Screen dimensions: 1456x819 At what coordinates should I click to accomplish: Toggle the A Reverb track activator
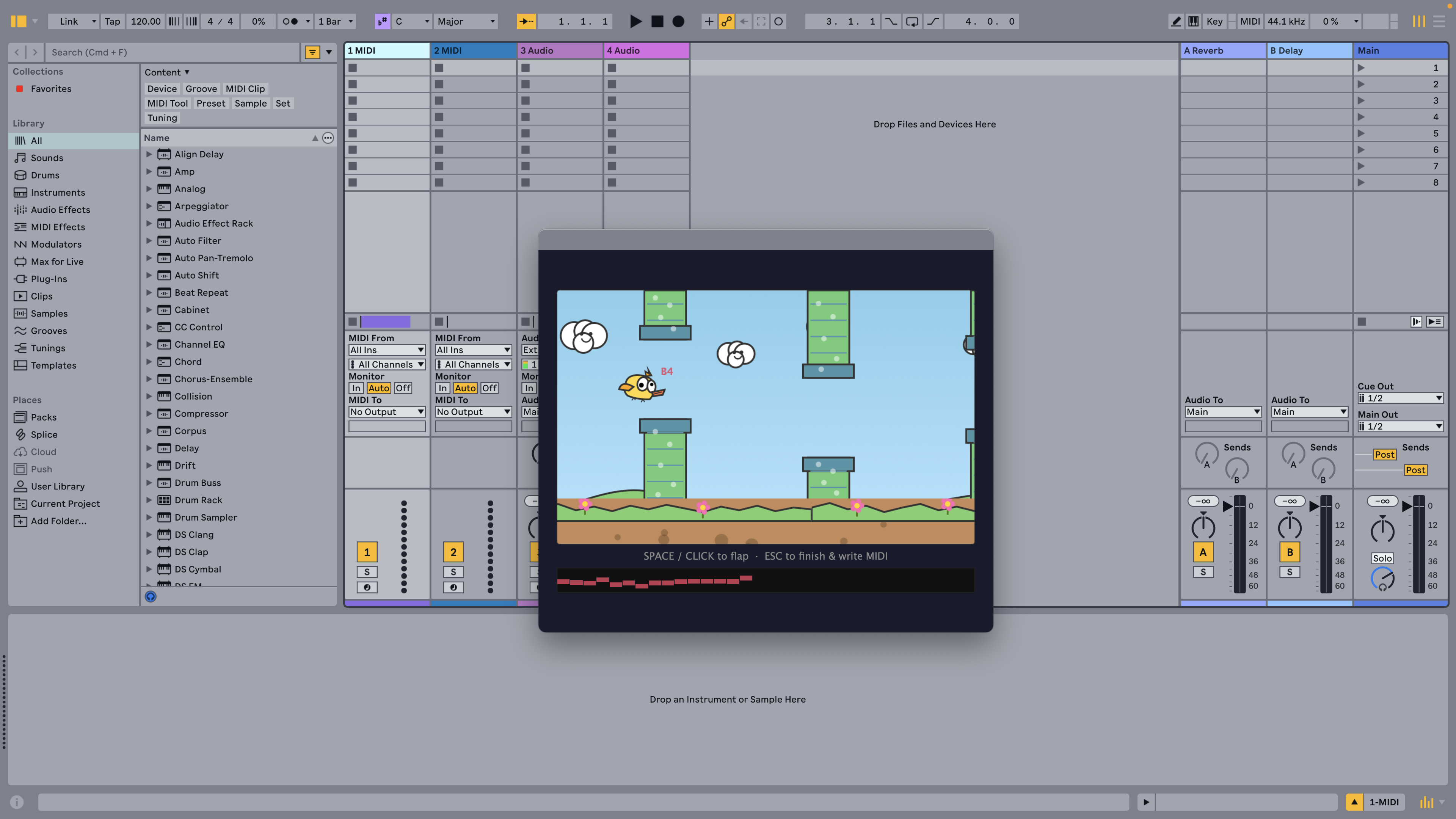coord(1203,552)
